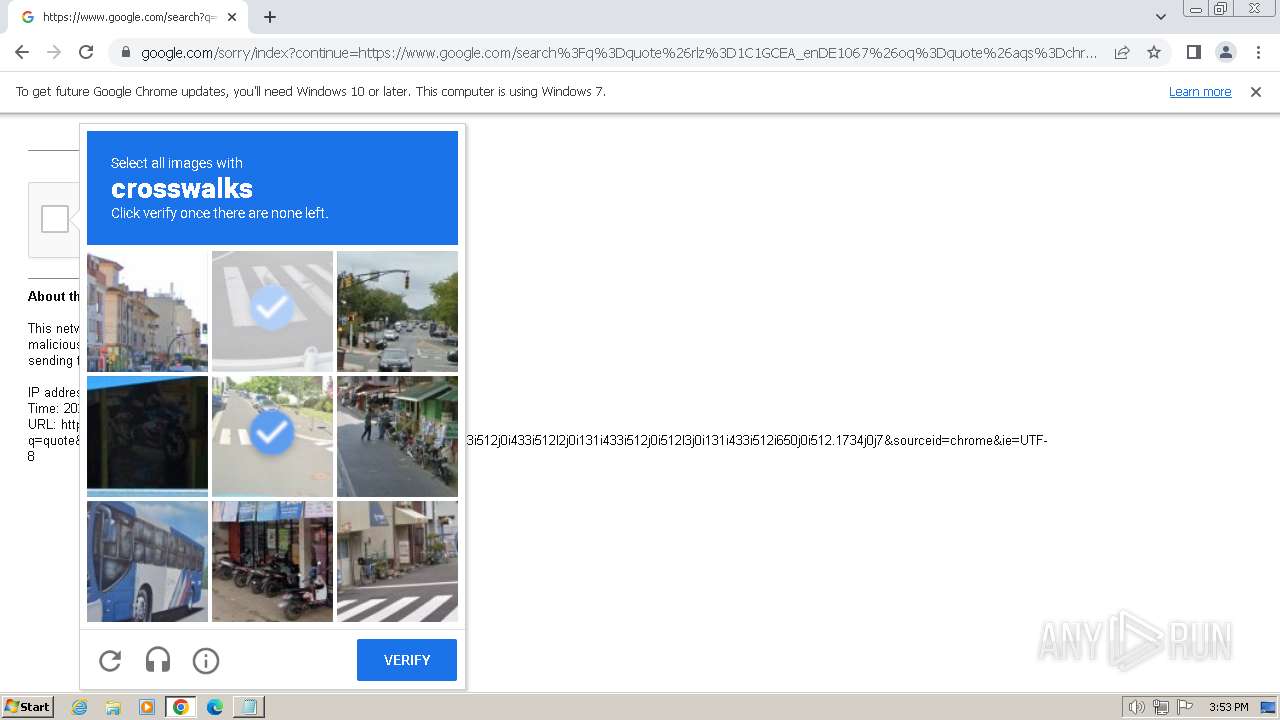The image size is (1280, 720).
Task: Open the media player taskbar icon
Action: tap(147, 707)
